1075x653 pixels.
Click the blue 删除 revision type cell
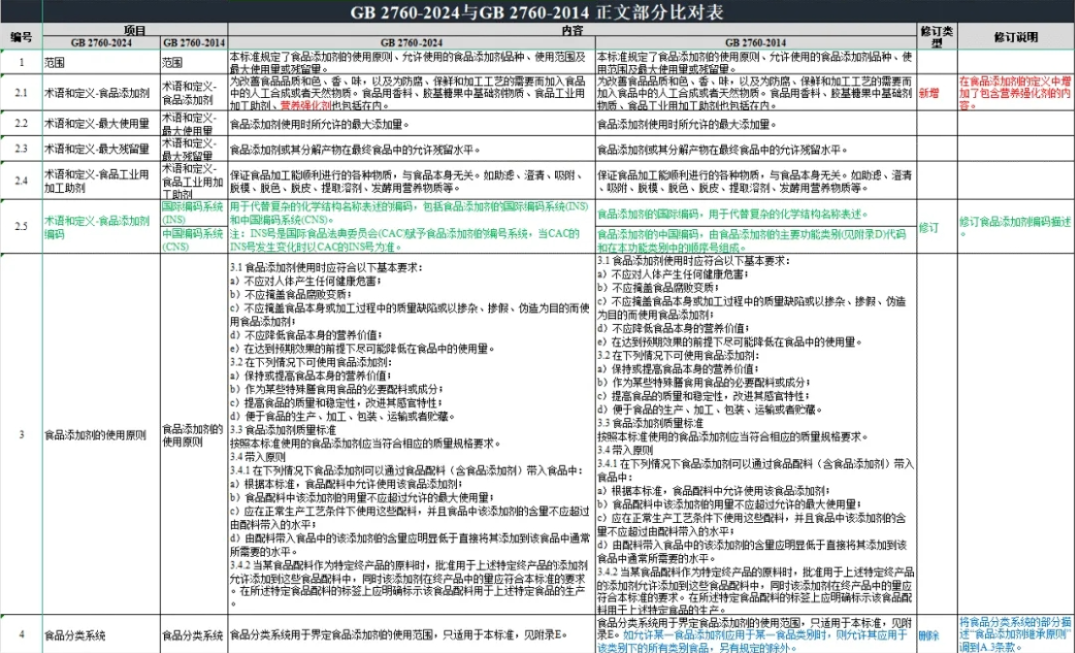tap(929, 634)
